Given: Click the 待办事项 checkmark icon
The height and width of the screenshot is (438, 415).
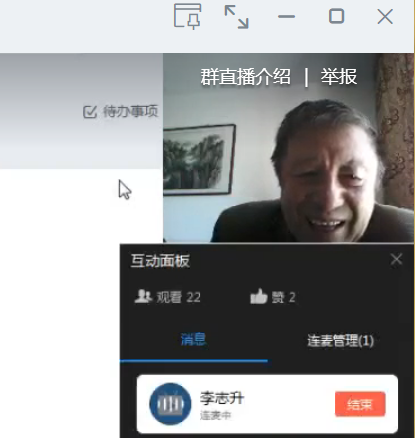Looking at the screenshot, I should 90,112.
